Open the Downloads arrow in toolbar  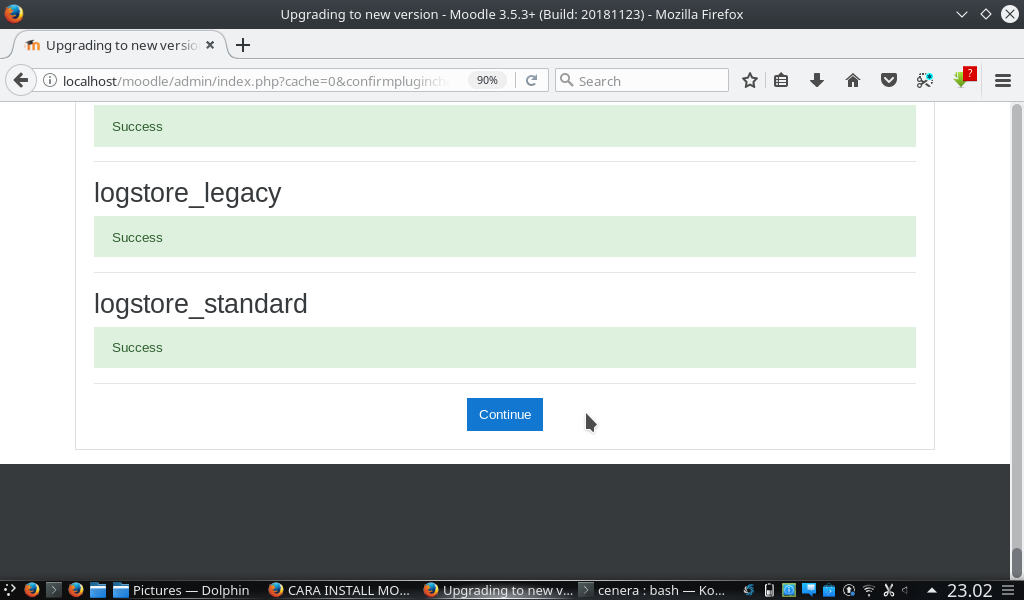click(x=816, y=80)
